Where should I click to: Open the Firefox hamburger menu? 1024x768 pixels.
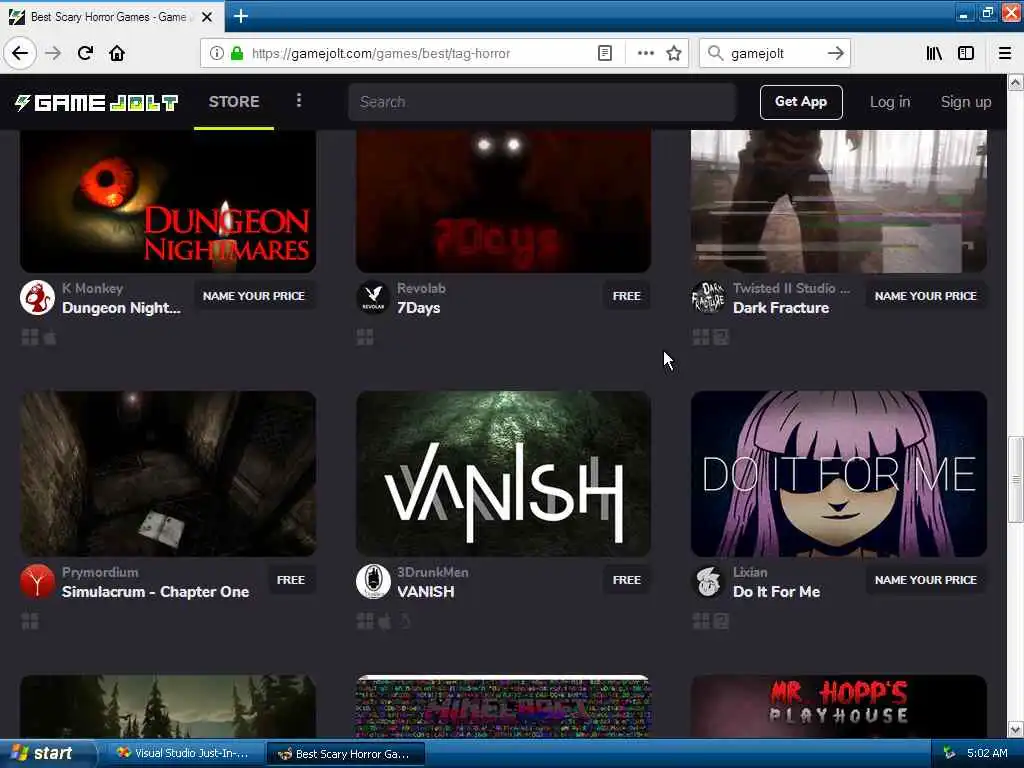coord(1005,53)
